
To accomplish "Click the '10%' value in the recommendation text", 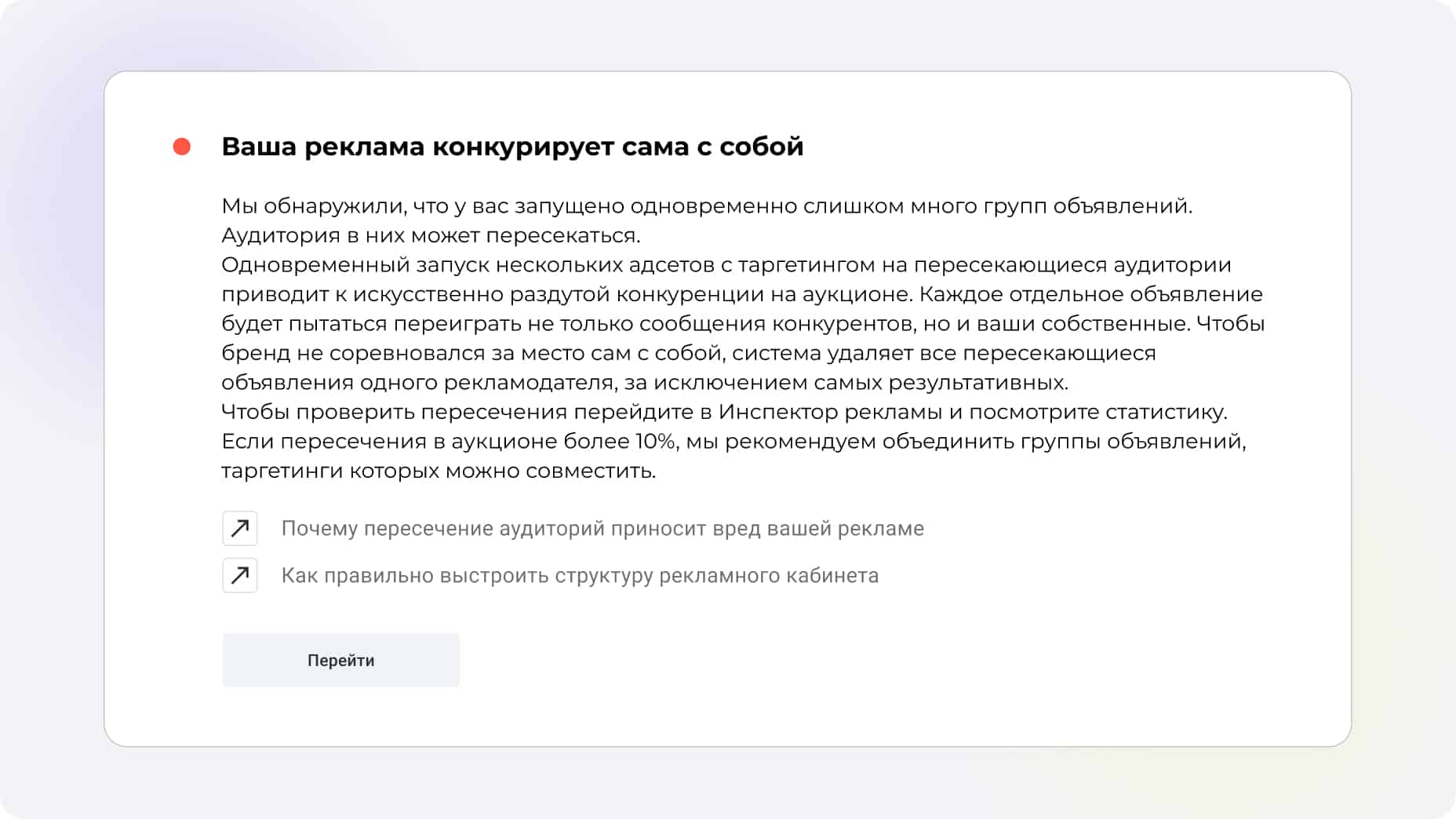I will 656,441.
